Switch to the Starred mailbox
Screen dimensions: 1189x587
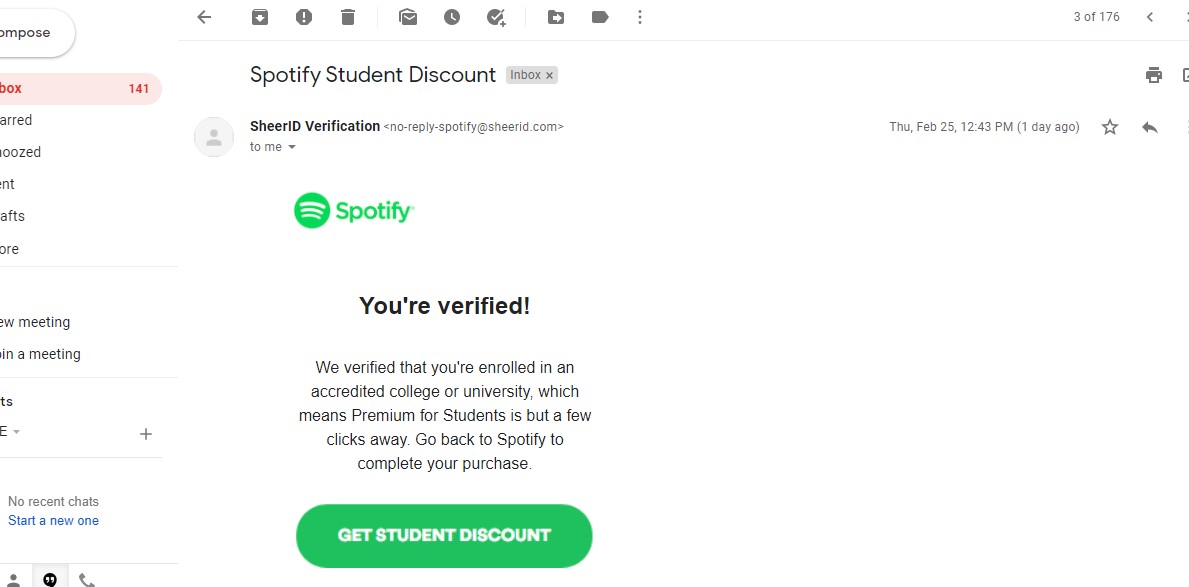click(x=17, y=120)
